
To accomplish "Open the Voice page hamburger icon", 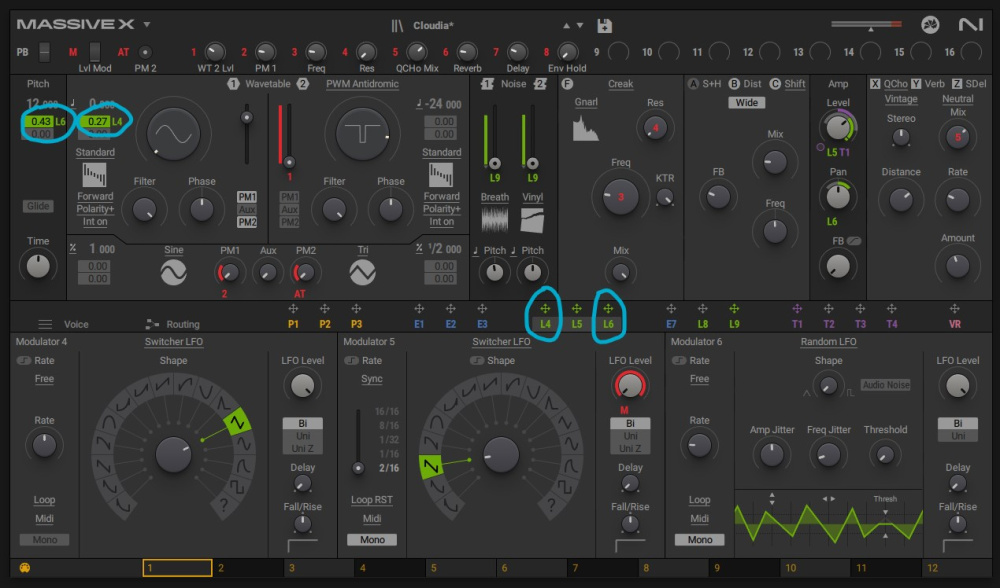I will click(x=45, y=324).
